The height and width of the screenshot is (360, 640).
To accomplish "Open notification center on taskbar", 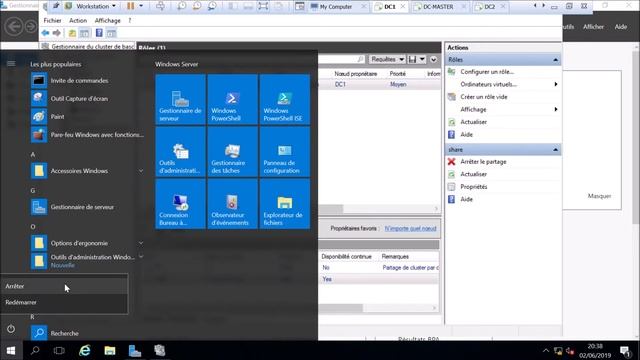I will pyautogui.click(x=624, y=351).
